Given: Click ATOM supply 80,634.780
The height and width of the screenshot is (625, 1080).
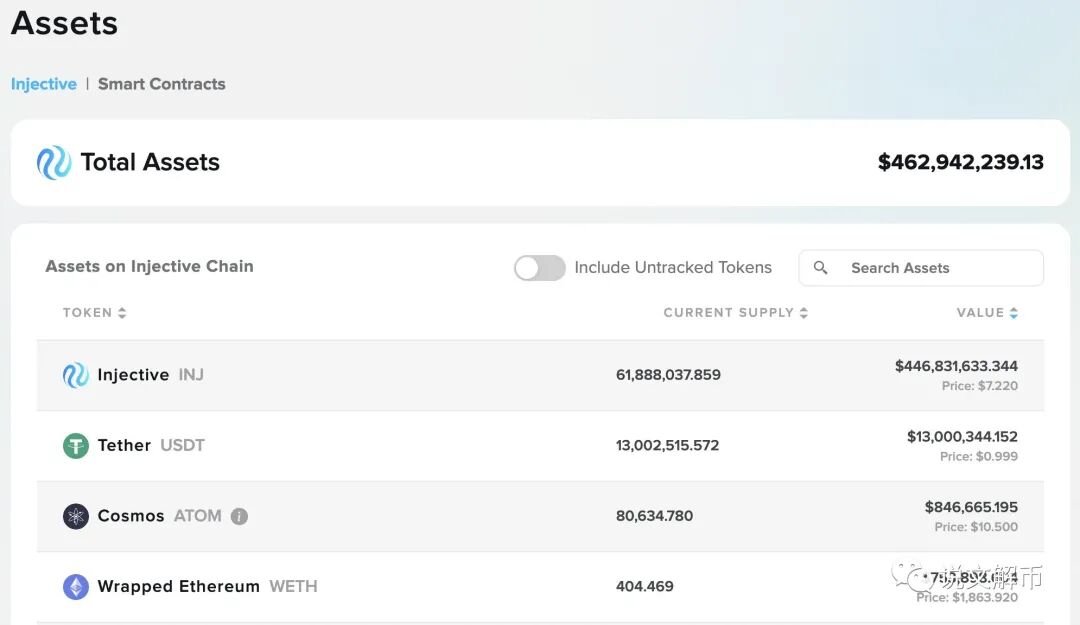Looking at the screenshot, I should (654, 515).
